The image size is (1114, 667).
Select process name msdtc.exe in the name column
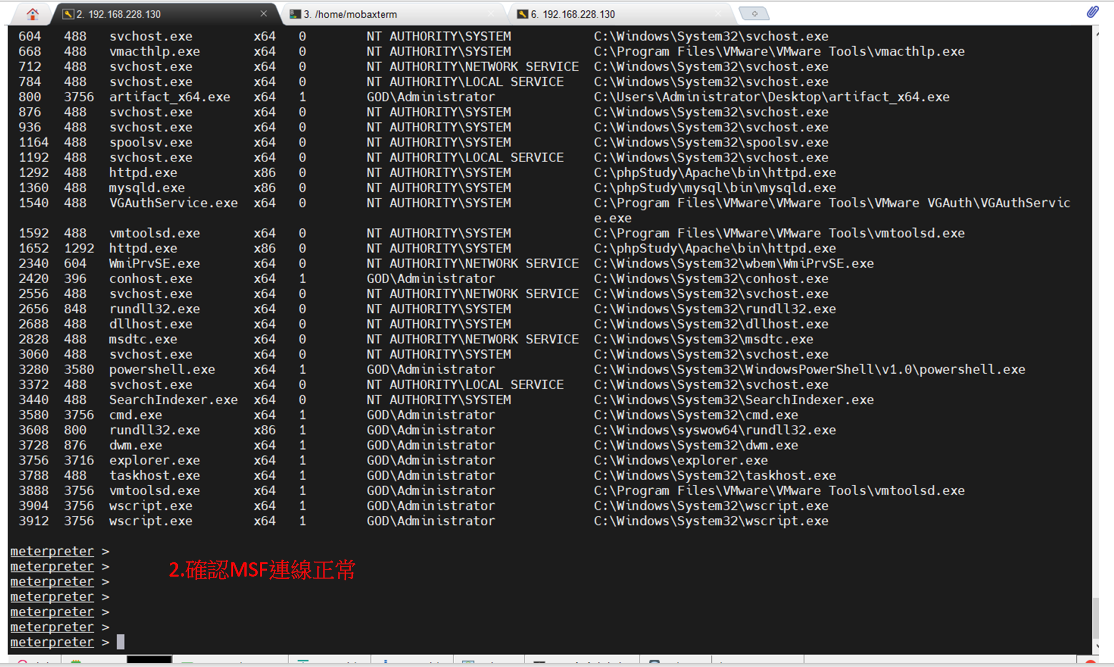click(x=143, y=339)
